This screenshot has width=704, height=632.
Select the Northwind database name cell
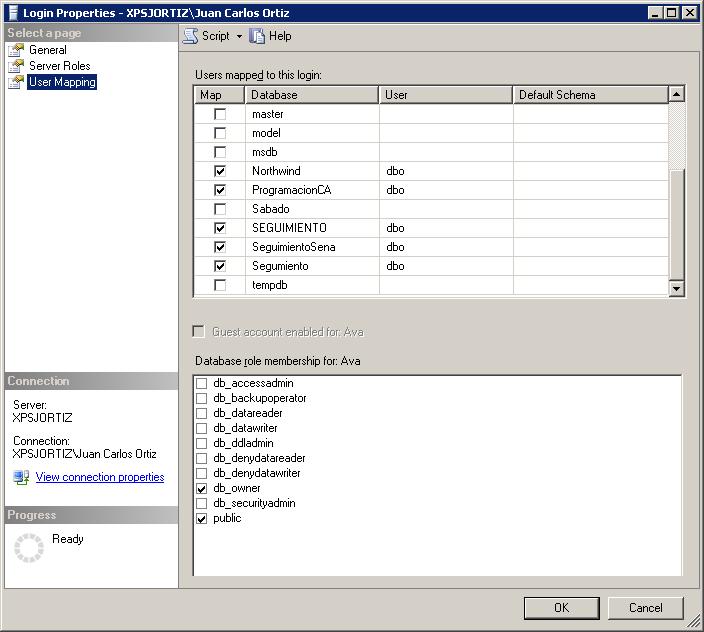312,171
